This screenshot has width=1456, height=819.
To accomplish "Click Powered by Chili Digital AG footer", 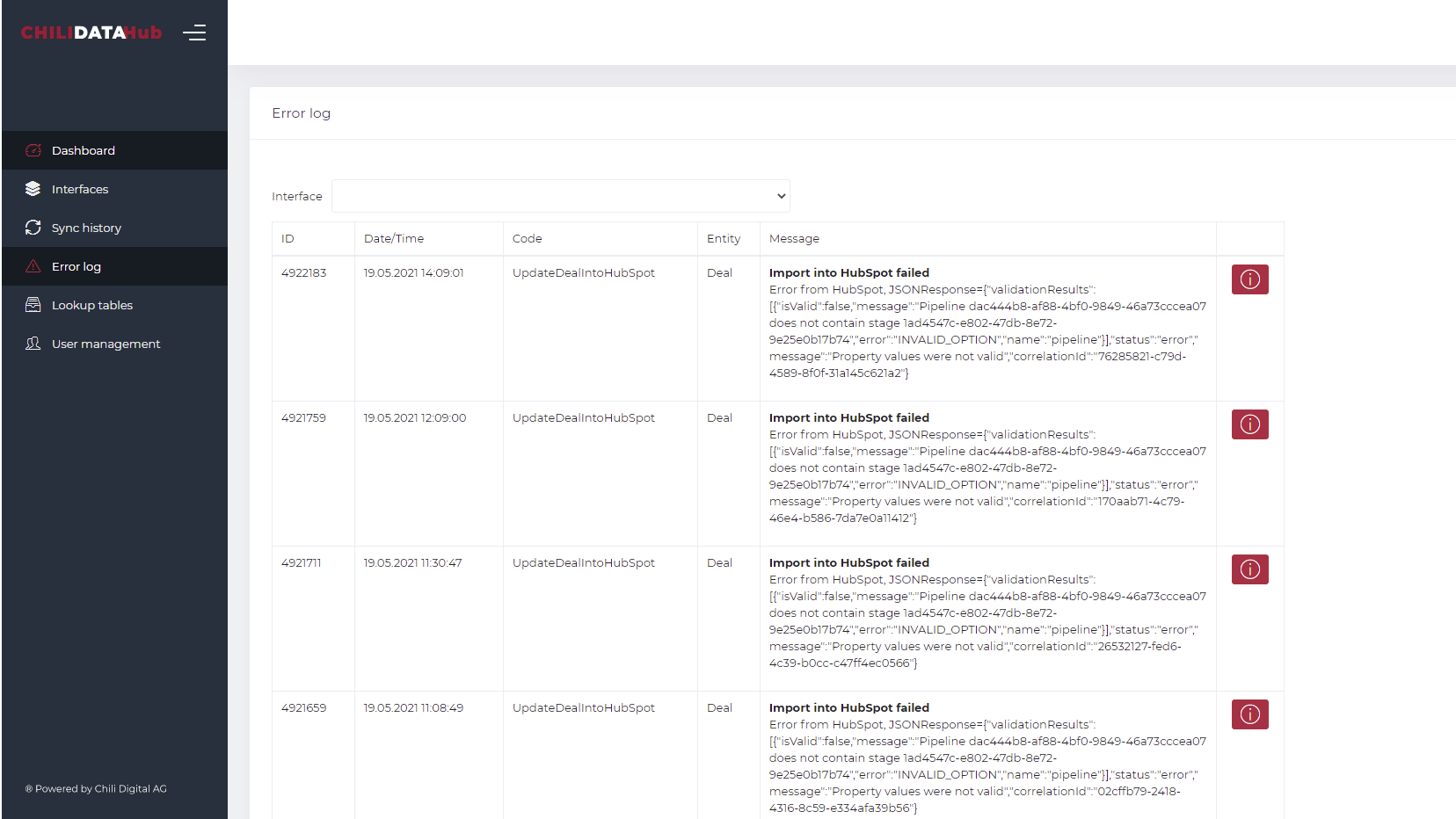I will (95, 788).
